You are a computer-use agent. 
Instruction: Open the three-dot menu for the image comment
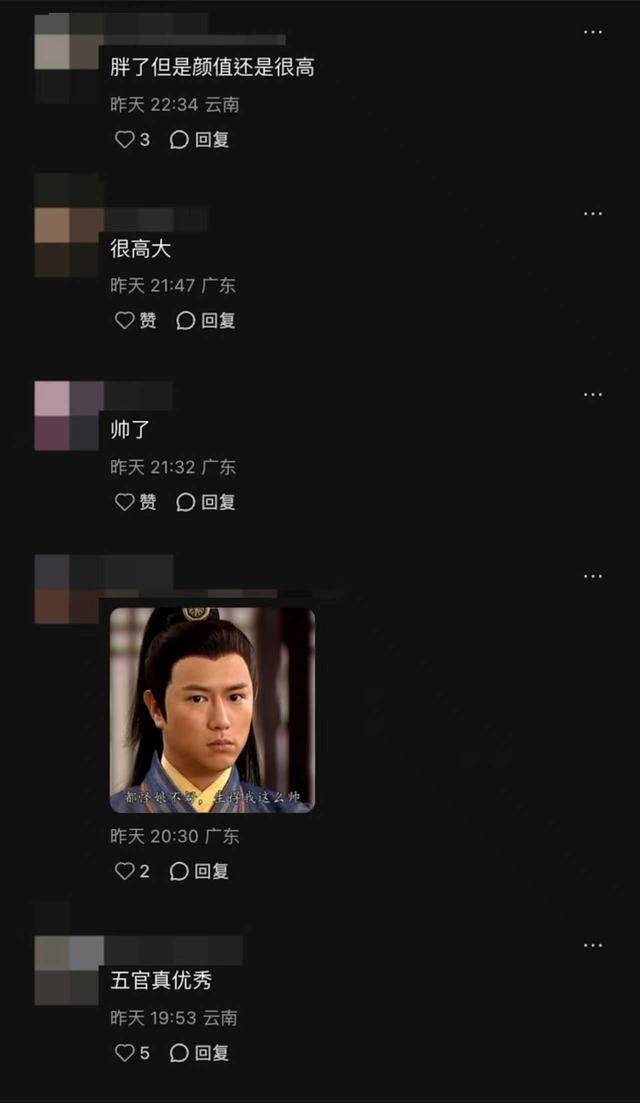(593, 576)
